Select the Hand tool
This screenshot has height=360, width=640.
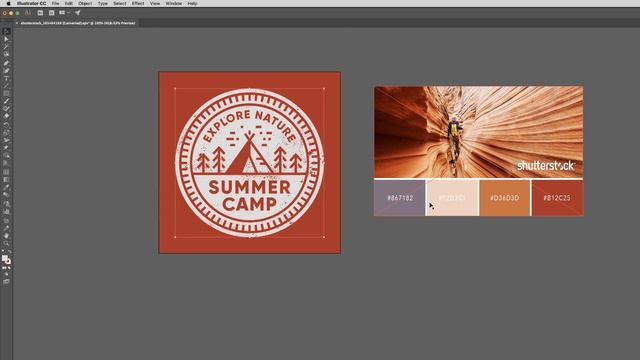[x=6, y=236]
